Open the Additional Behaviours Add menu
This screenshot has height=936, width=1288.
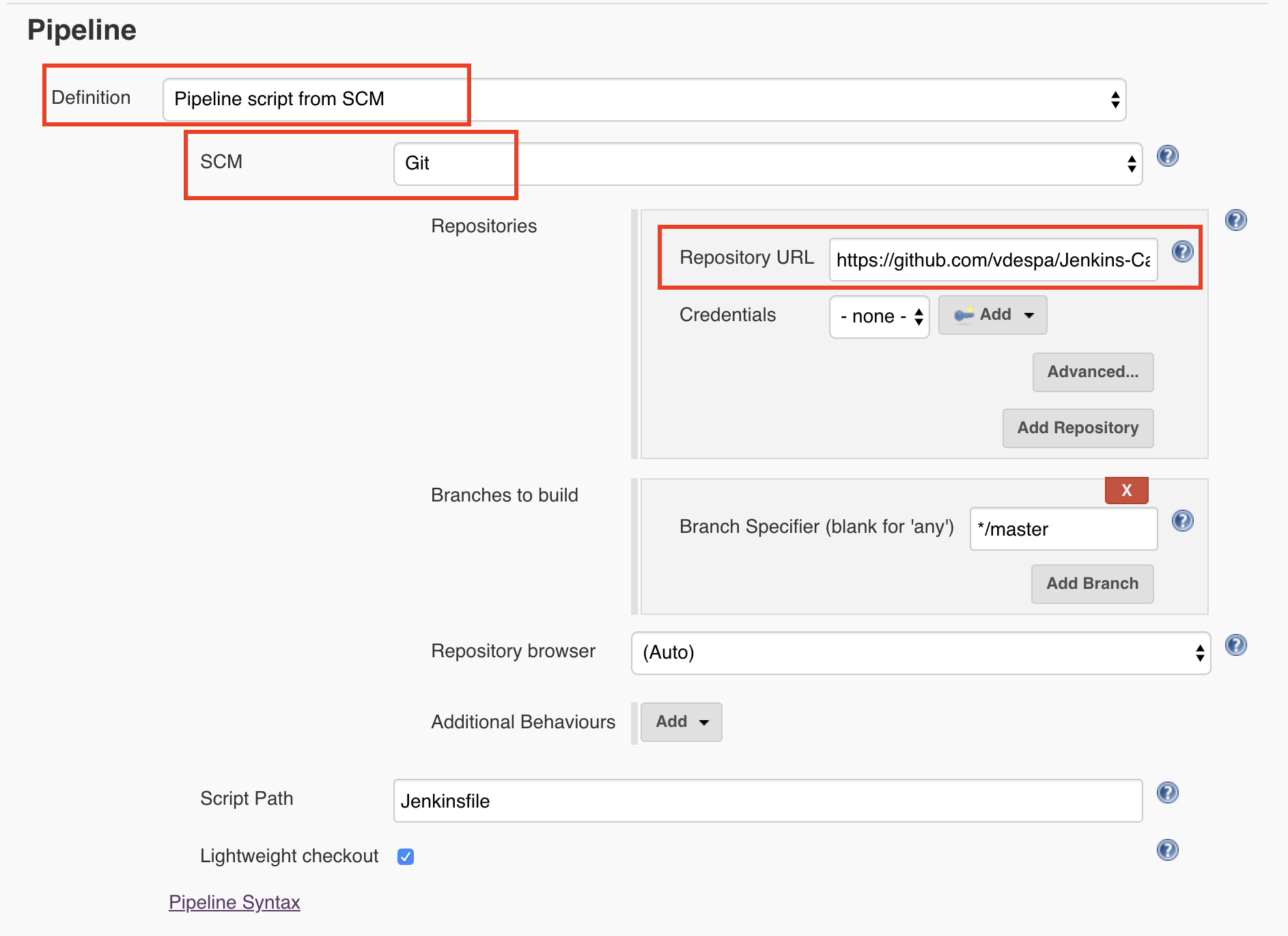(x=681, y=722)
